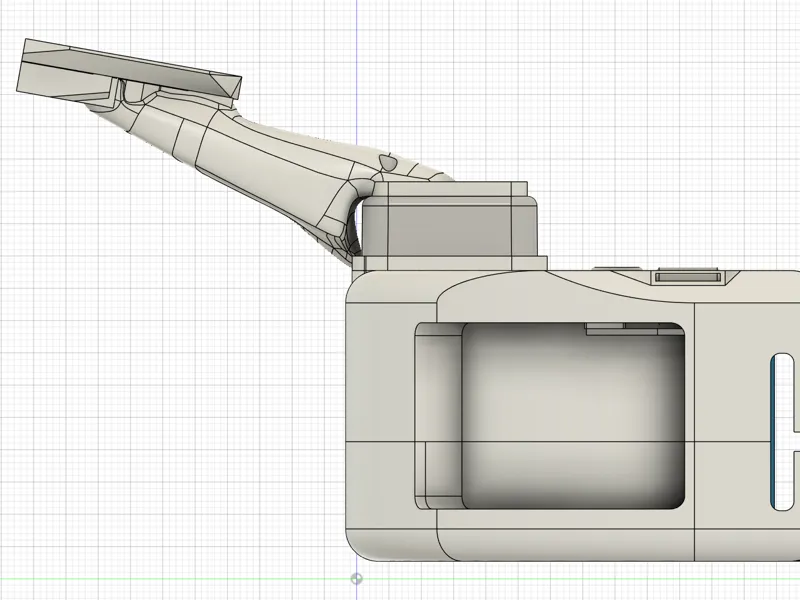Select the horizontal green axis line
This screenshot has height=600, width=800.
click(173, 579)
